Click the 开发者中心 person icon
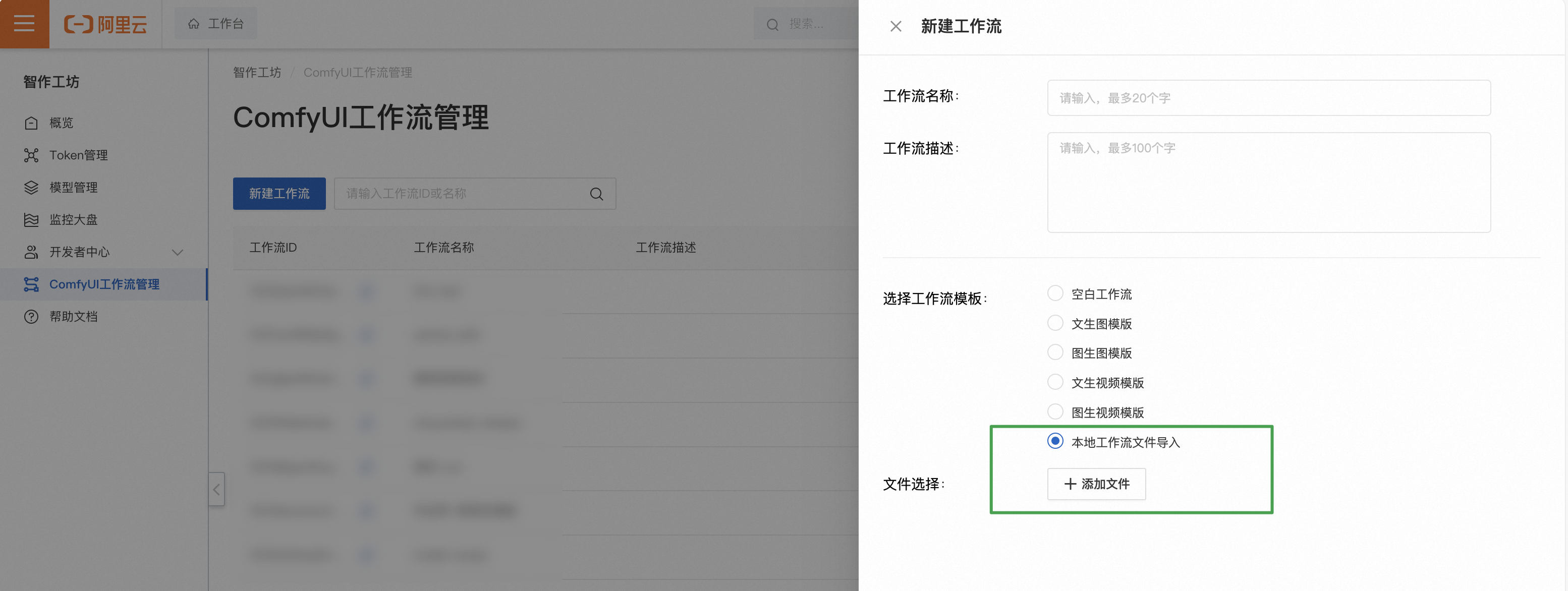 point(31,252)
